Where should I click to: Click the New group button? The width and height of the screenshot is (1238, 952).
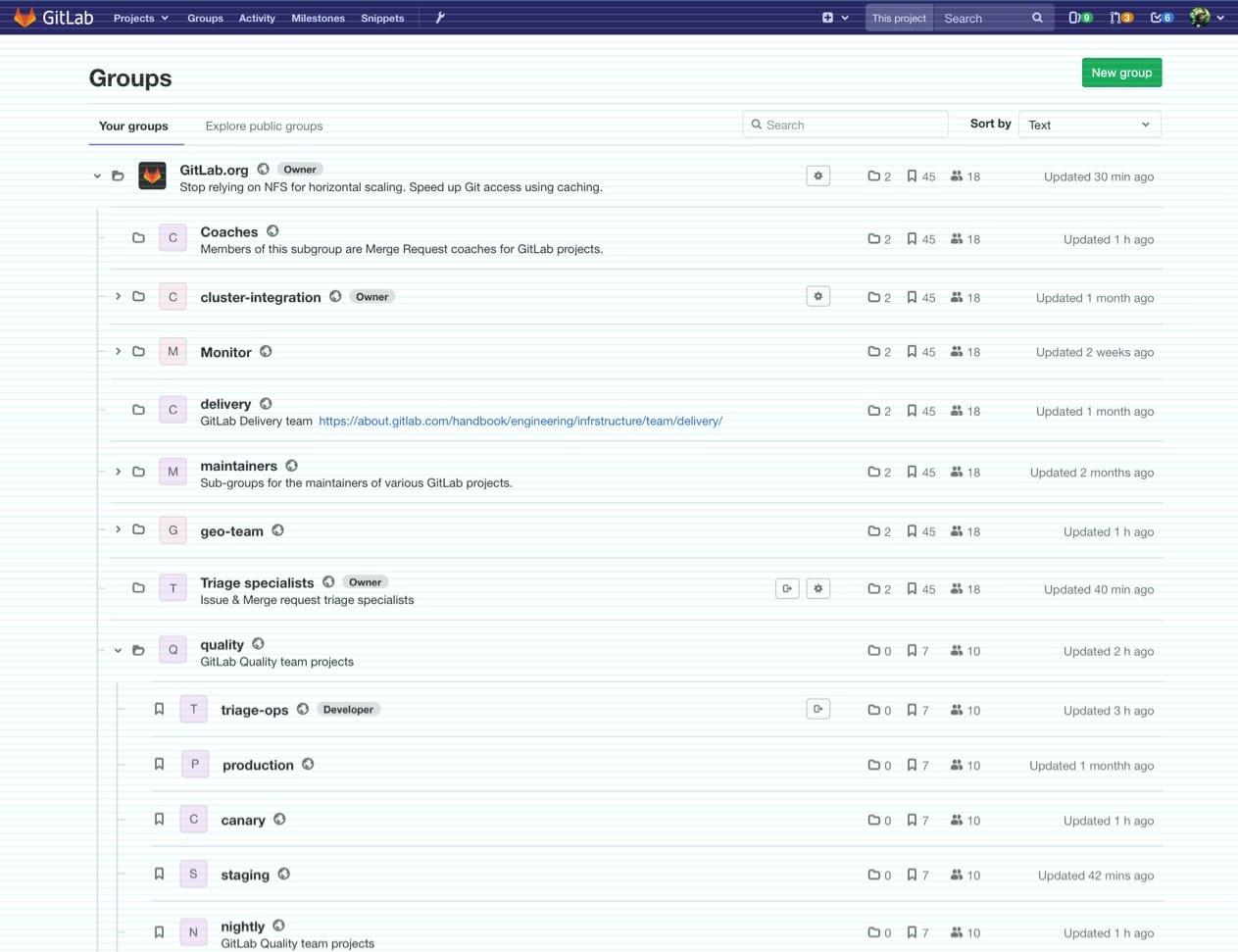pyautogui.click(x=1120, y=72)
